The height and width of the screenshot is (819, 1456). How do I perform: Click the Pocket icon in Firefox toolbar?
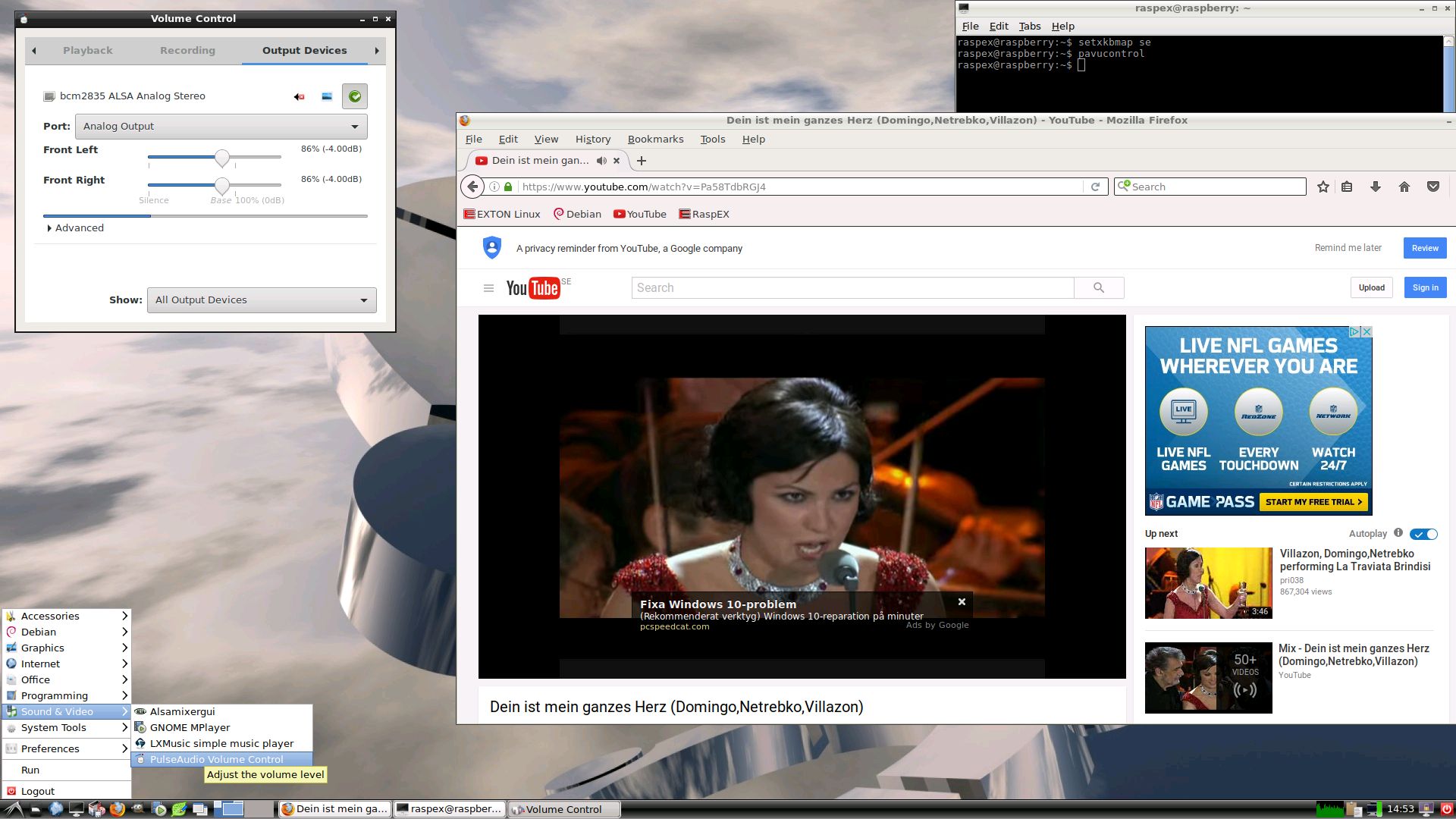pyautogui.click(x=1433, y=187)
